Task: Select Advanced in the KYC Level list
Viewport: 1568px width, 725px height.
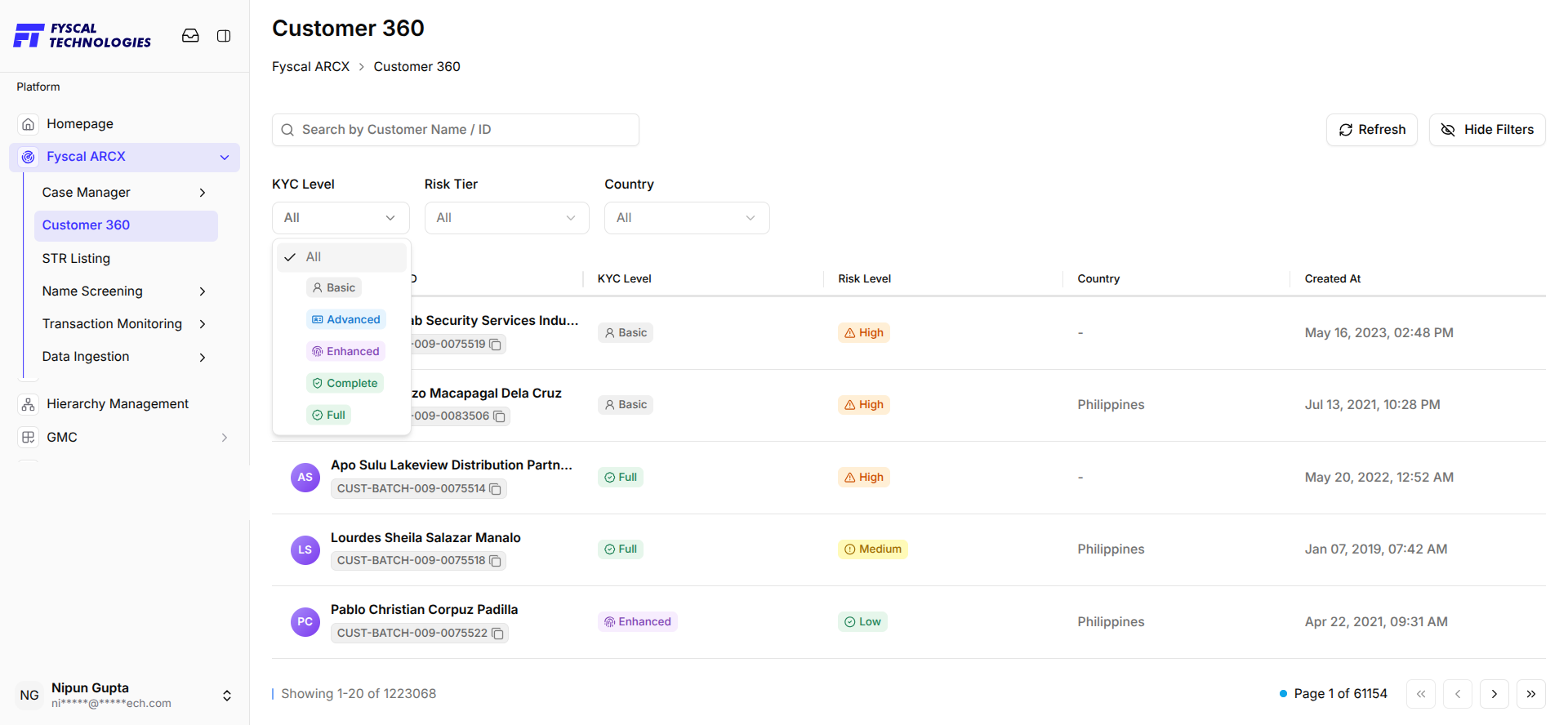Action: coord(346,320)
